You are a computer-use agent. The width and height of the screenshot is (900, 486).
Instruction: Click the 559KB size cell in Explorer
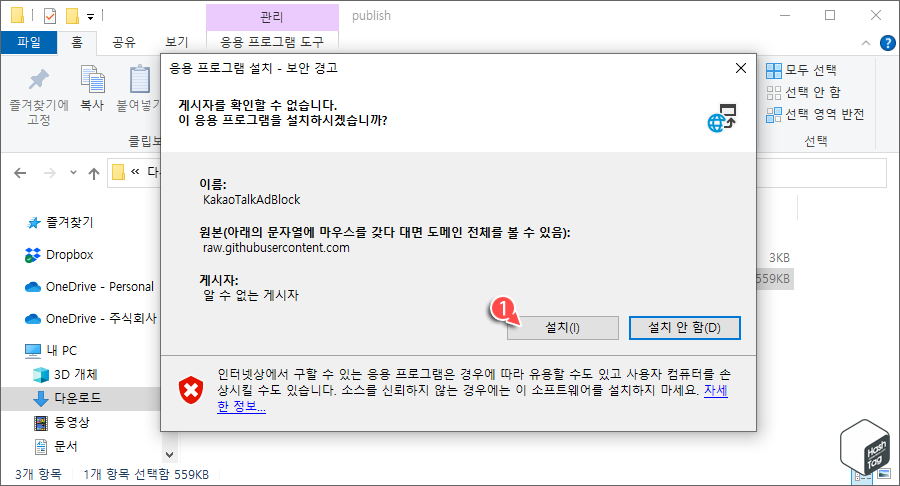pyautogui.click(x=773, y=279)
